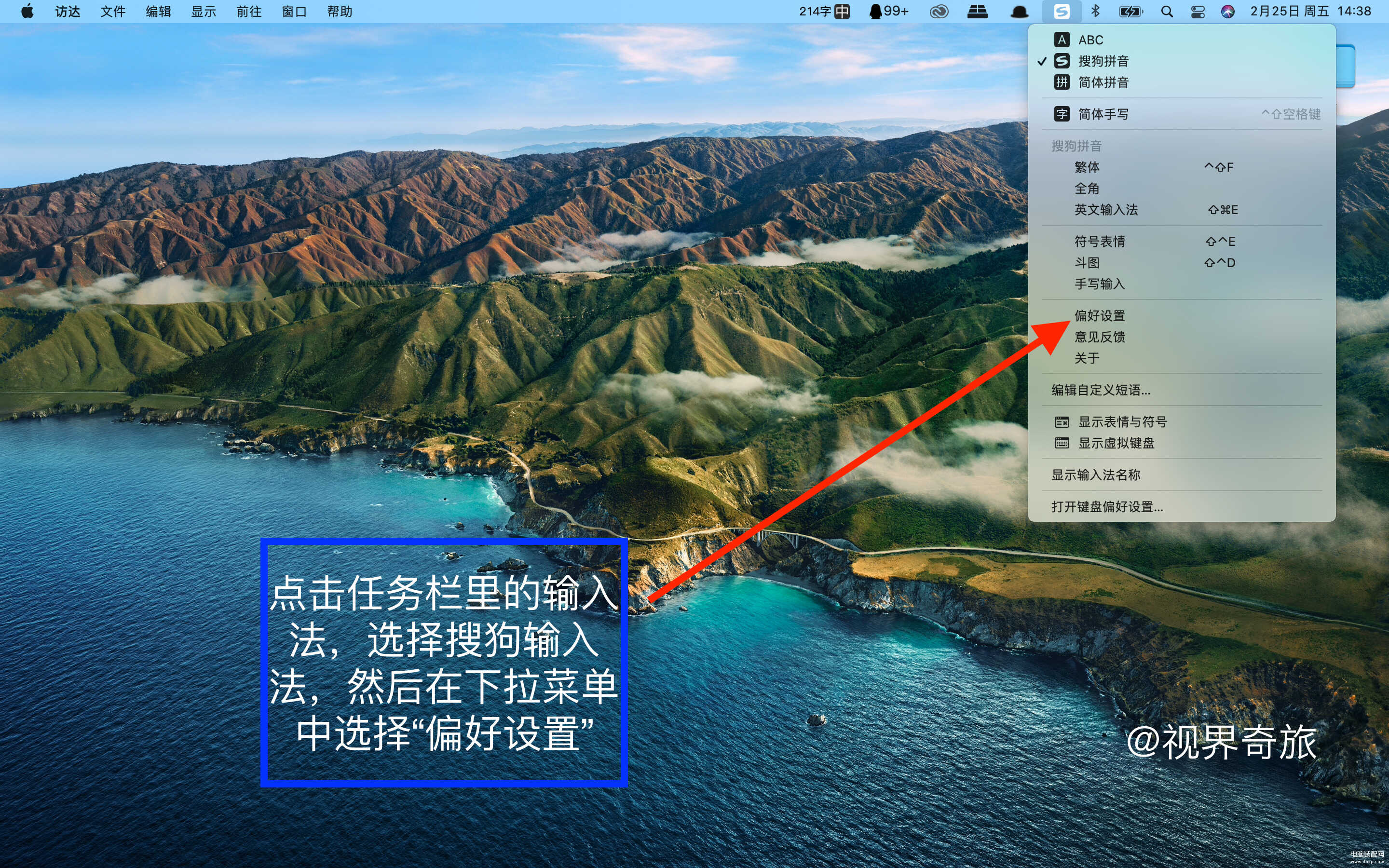Image resolution: width=1389 pixels, height=868 pixels.
Task: Open Control Center icon in menu bar
Action: tap(1198, 12)
